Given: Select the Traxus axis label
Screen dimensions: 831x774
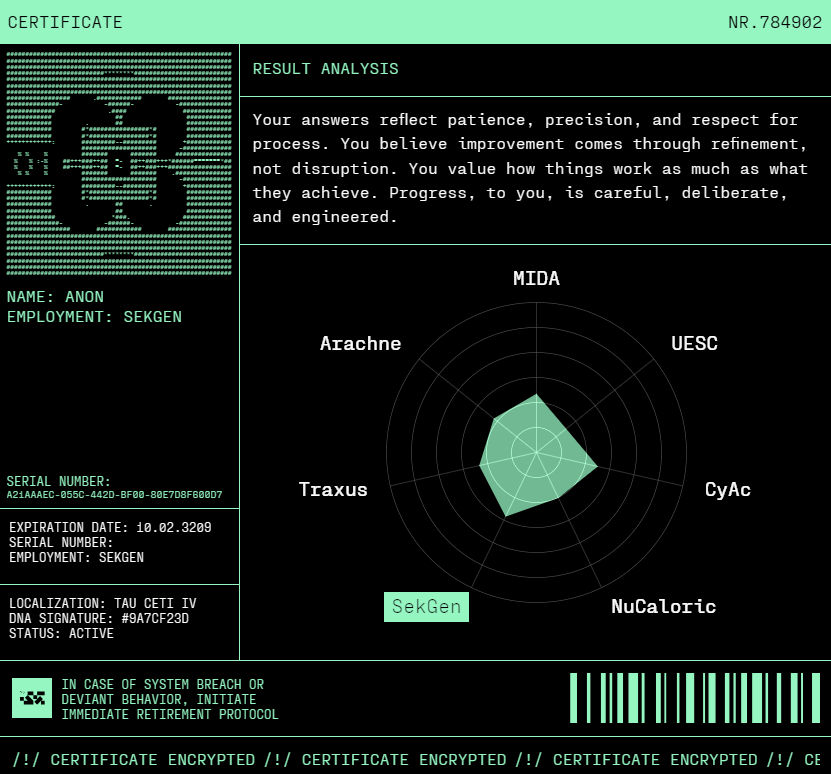Looking at the screenshot, I should pos(333,489).
